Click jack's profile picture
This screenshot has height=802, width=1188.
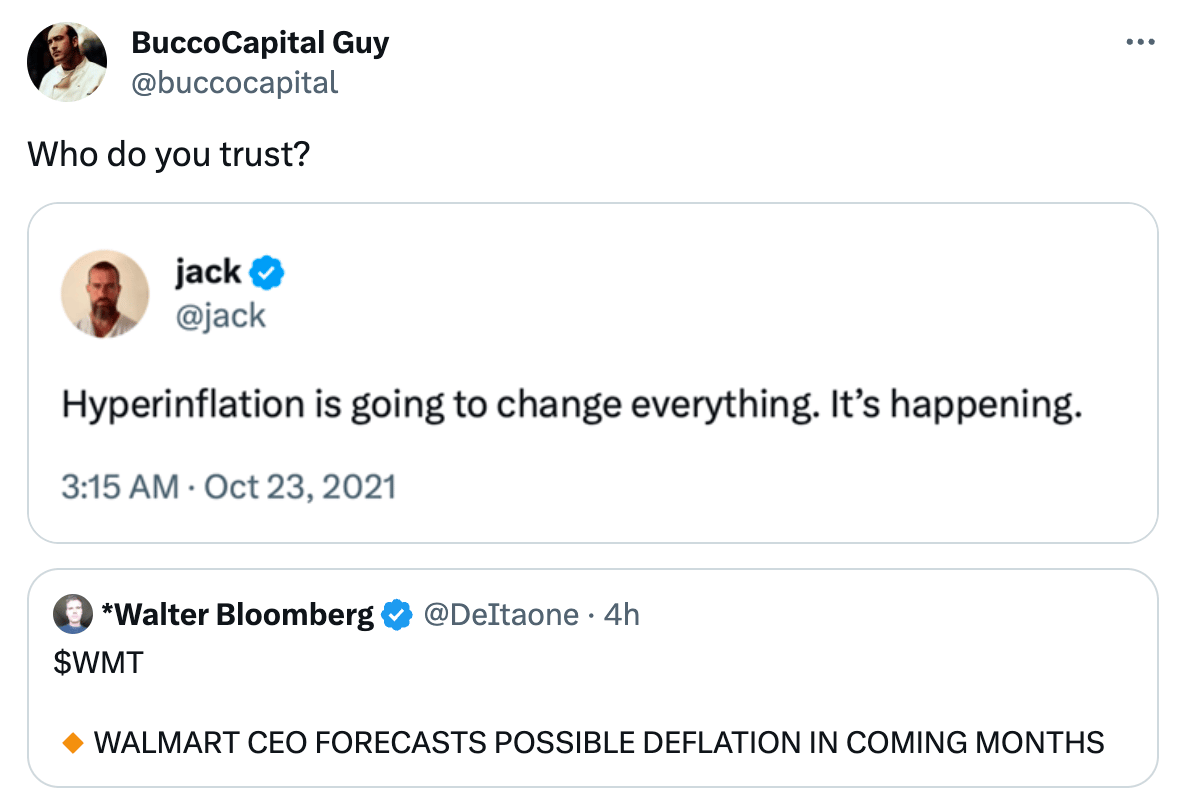tap(105, 293)
